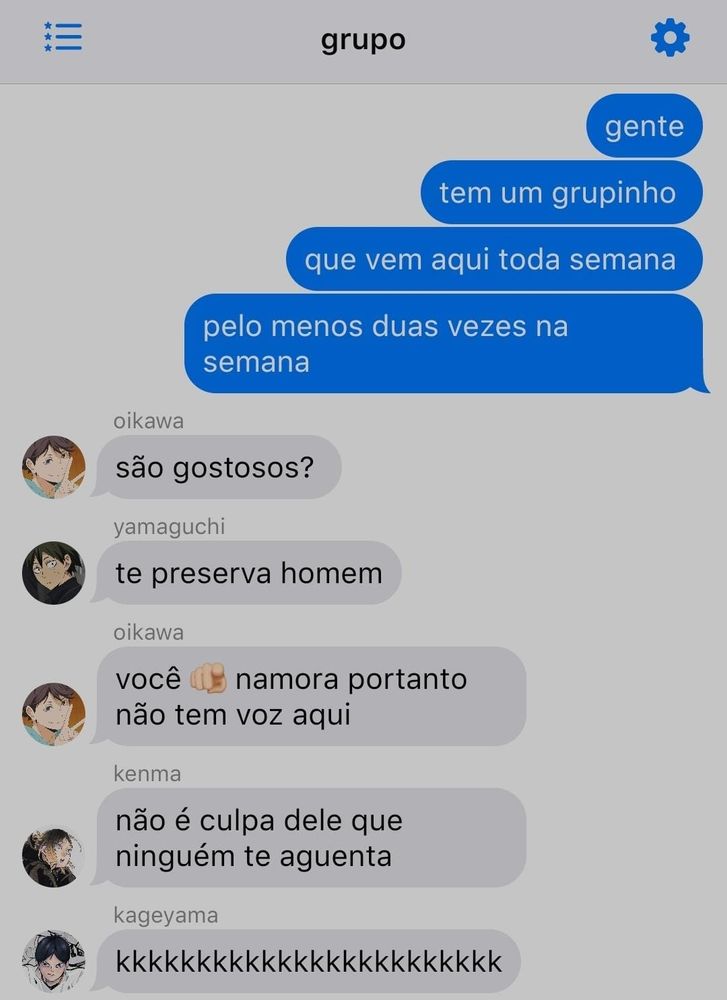Tap the 'grupo' chat title

tap(363, 40)
